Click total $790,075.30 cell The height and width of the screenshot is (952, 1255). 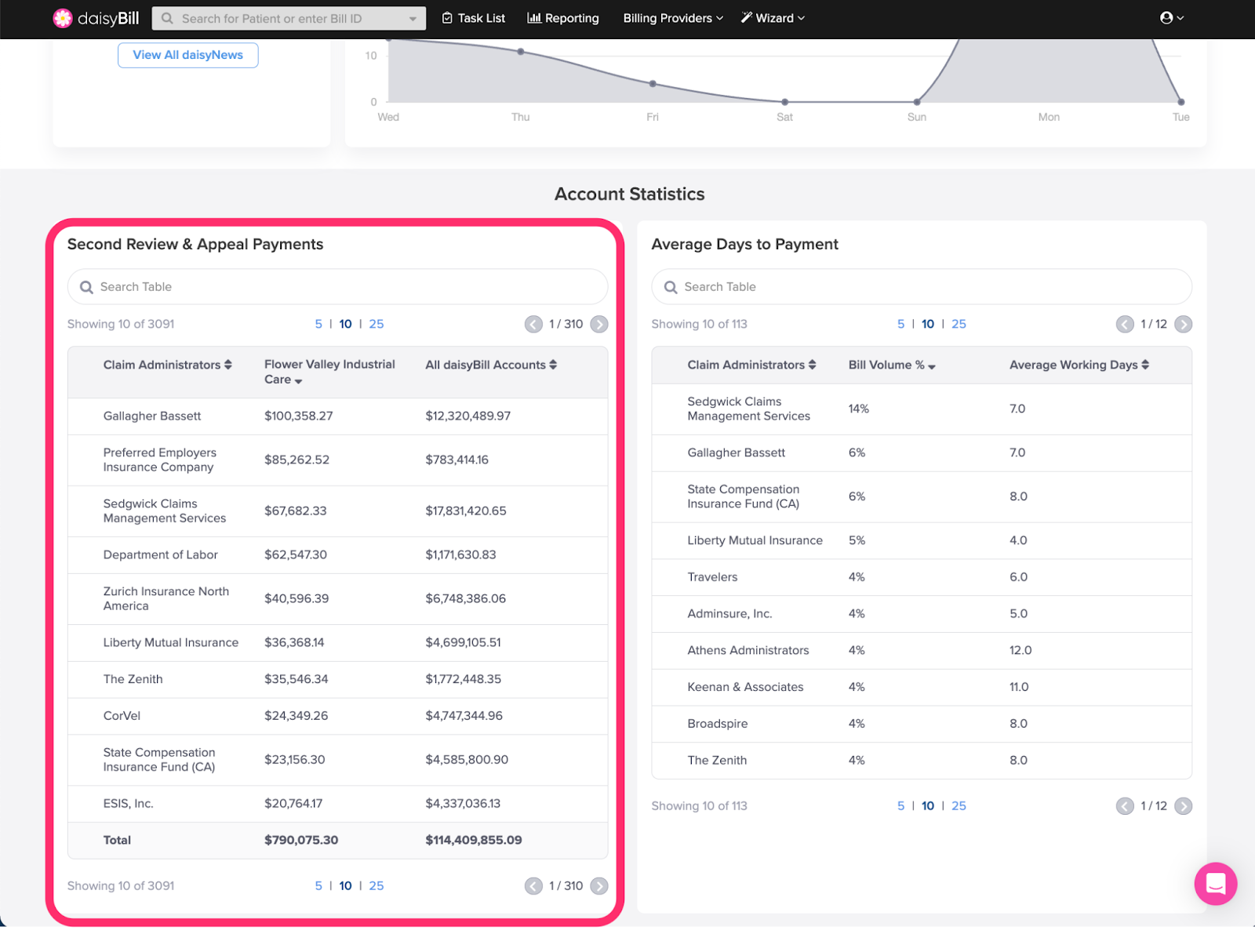tap(301, 841)
